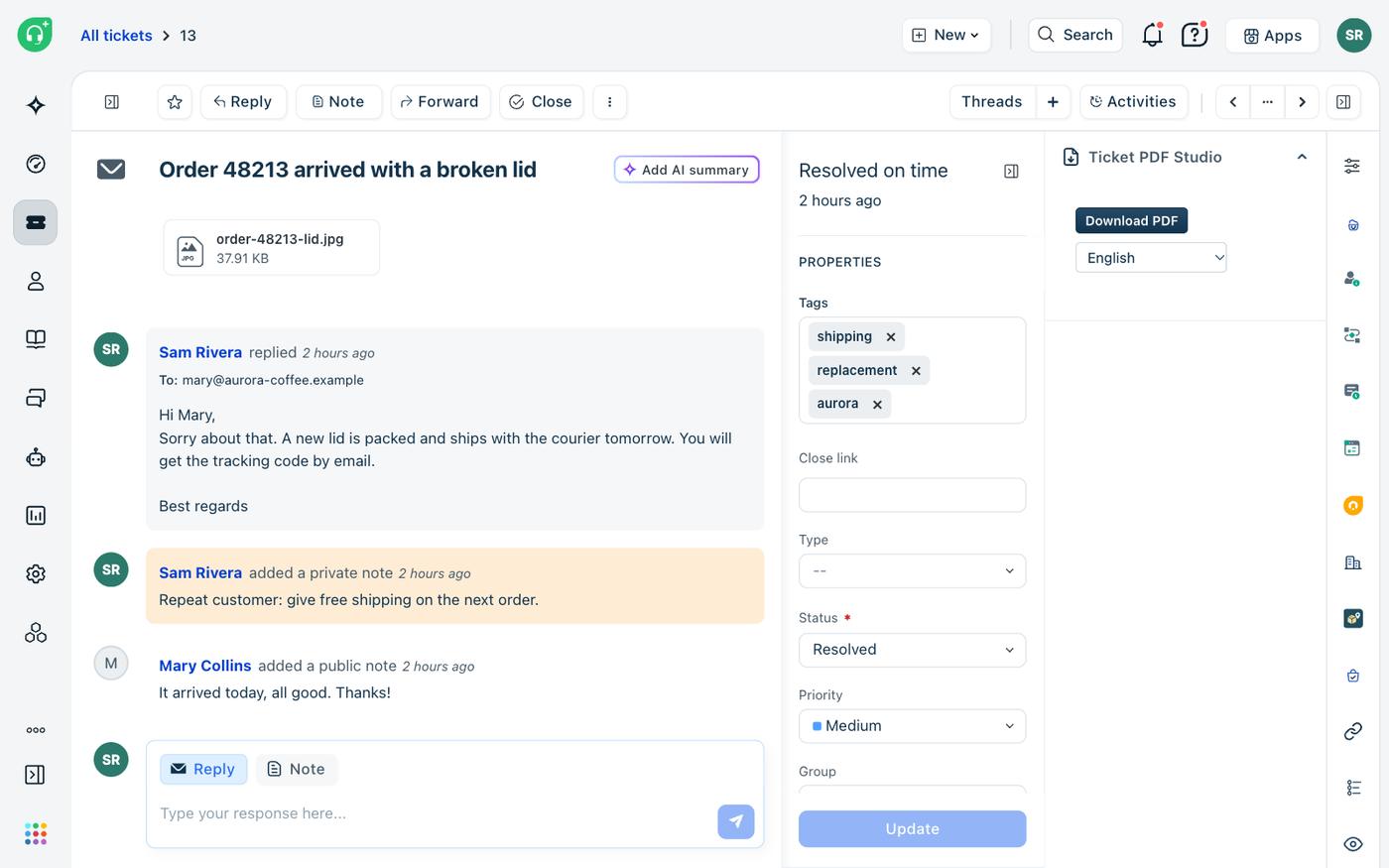Choose language in the English dropdown
The width and height of the screenshot is (1389, 868).
tap(1151, 258)
